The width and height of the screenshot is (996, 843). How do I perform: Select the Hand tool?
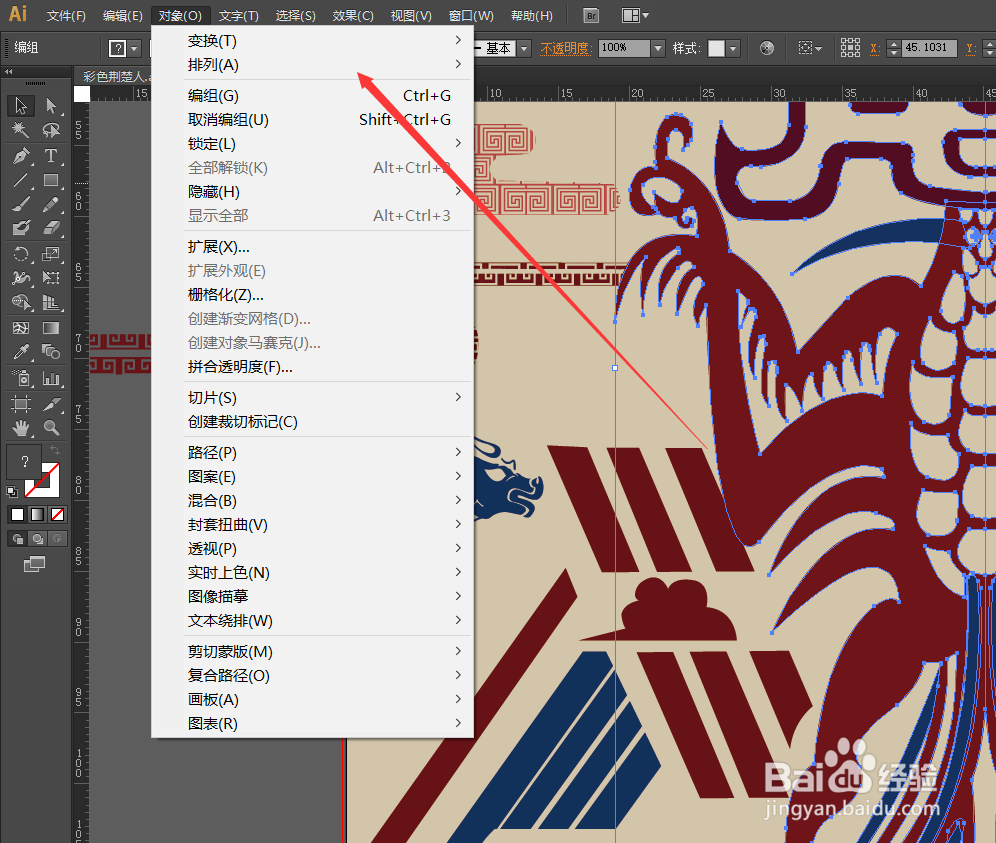coord(21,428)
